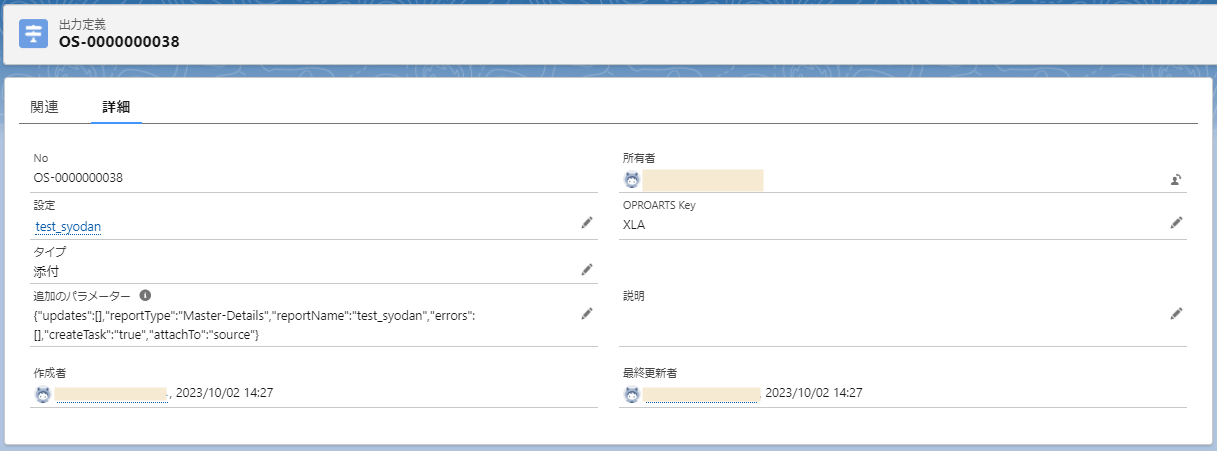Image resolution: width=1217 pixels, height=451 pixels.
Task: Click the change owner icon
Action: [1177, 181]
